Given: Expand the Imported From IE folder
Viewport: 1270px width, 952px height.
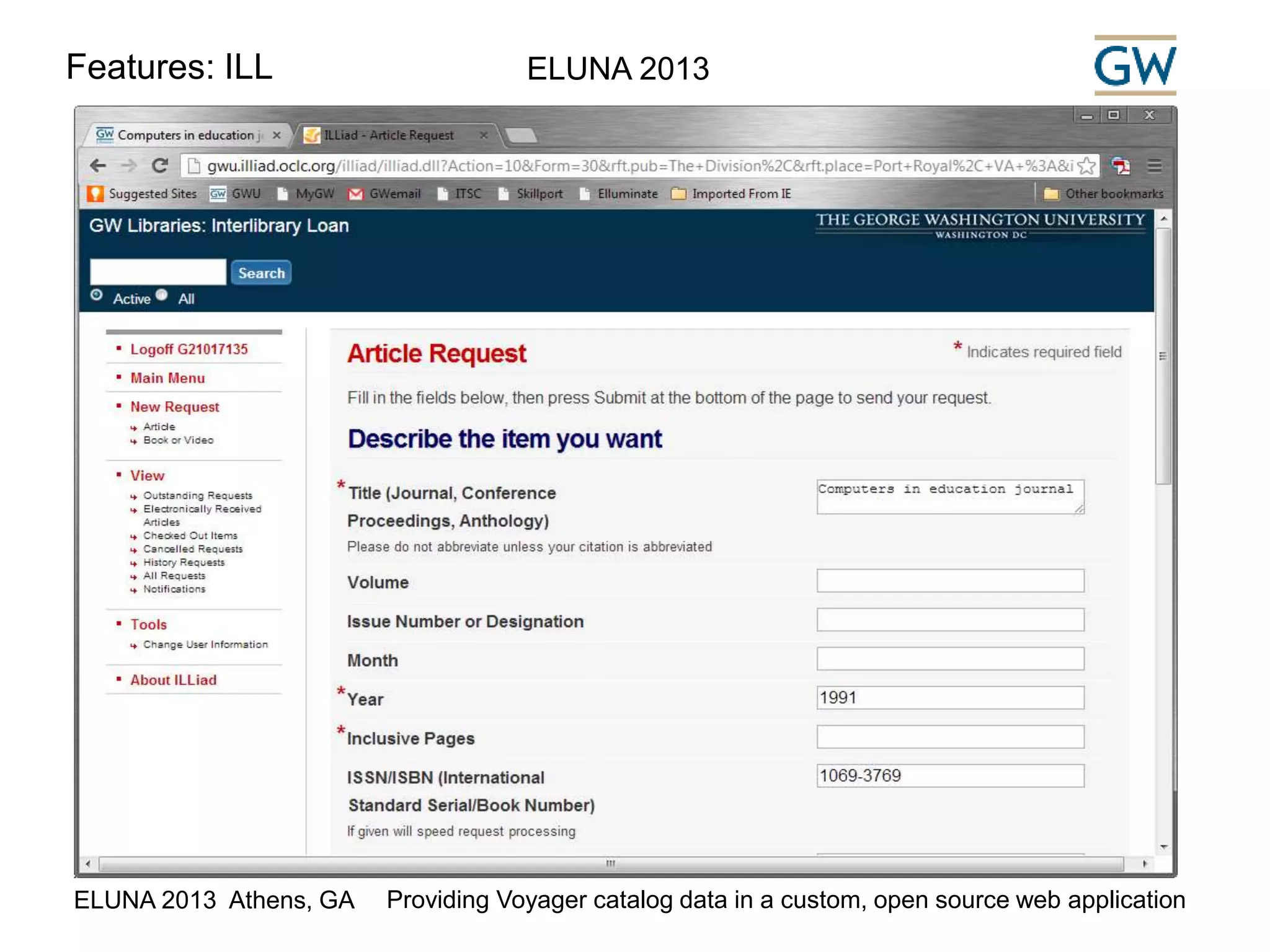Looking at the screenshot, I should 732,194.
